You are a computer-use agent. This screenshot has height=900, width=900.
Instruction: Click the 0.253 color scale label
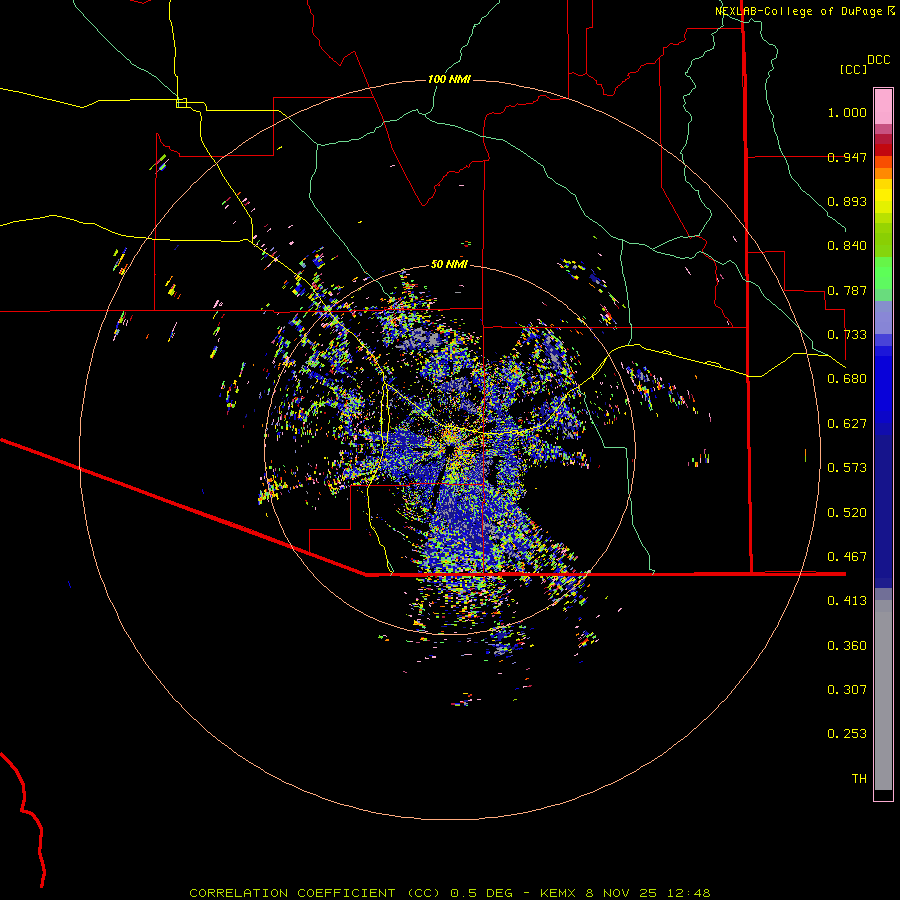click(847, 734)
